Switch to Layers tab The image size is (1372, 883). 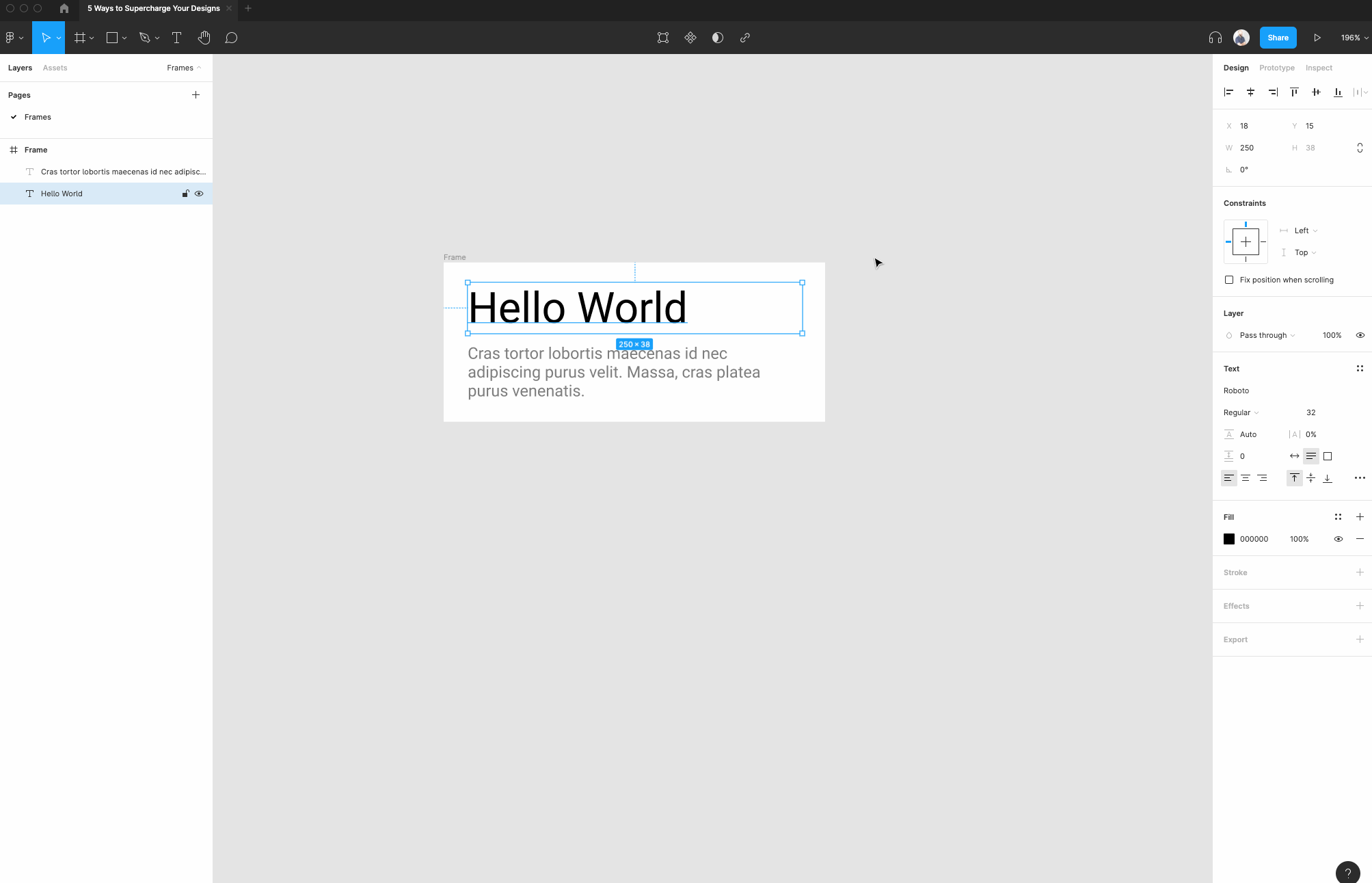[20, 68]
